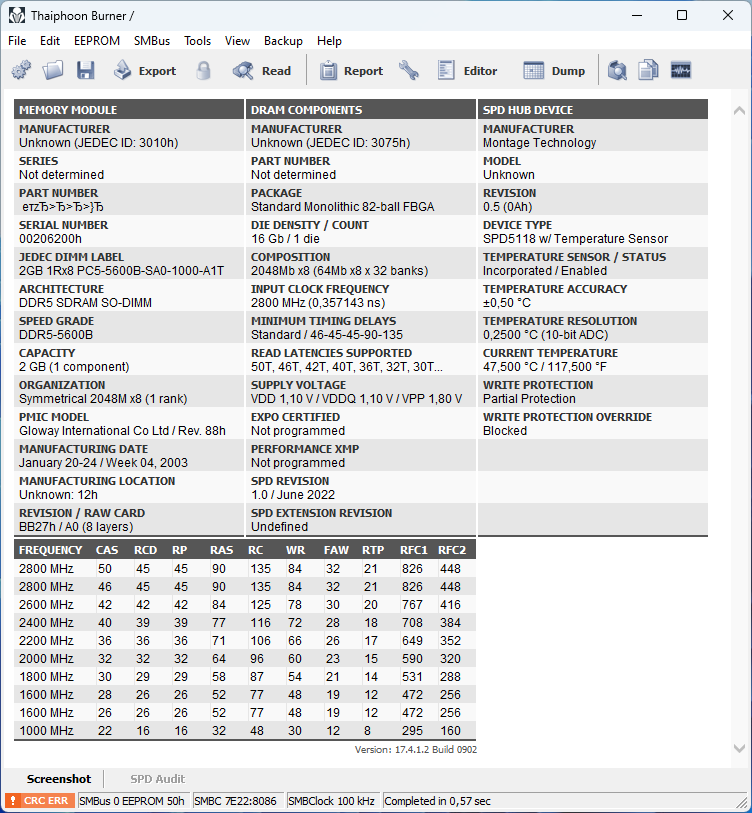Open settings via the gear toolbar icon
Image resolution: width=752 pixels, height=813 pixels.
pyautogui.click(x=21, y=70)
